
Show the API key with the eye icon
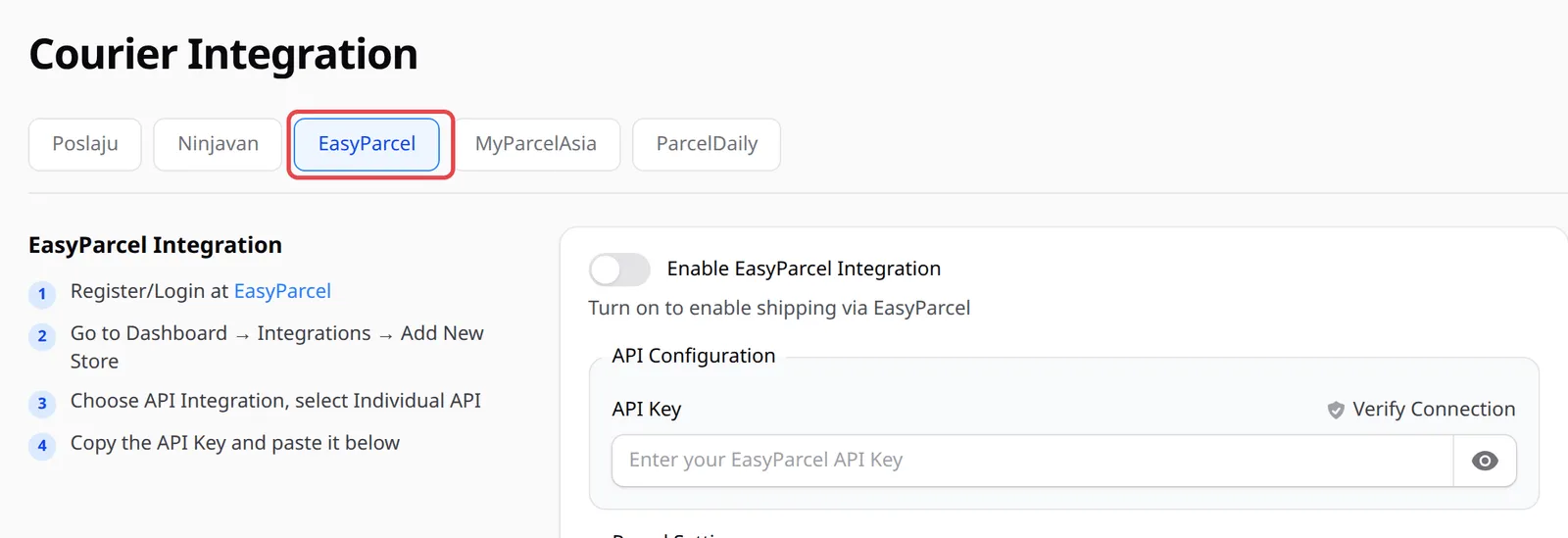(x=1485, y=461)
